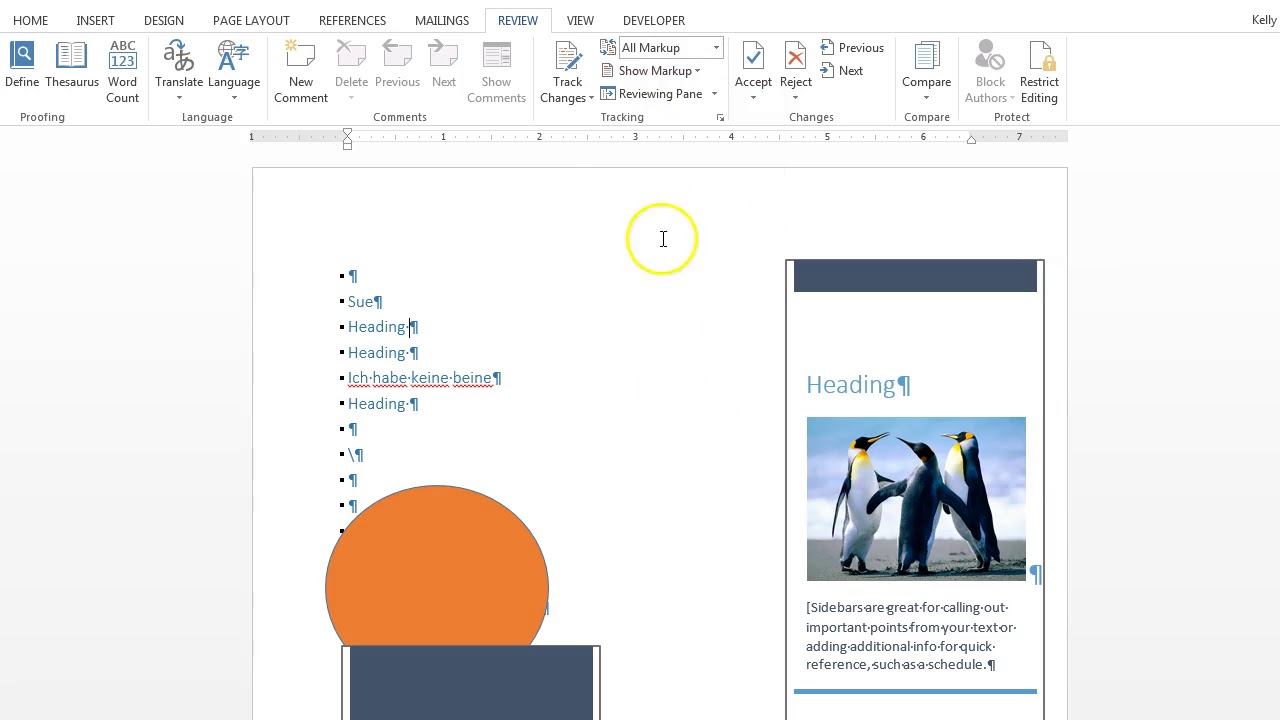Click the Reject change icon
Viewport: 1280px width, 720px height.
795,56
